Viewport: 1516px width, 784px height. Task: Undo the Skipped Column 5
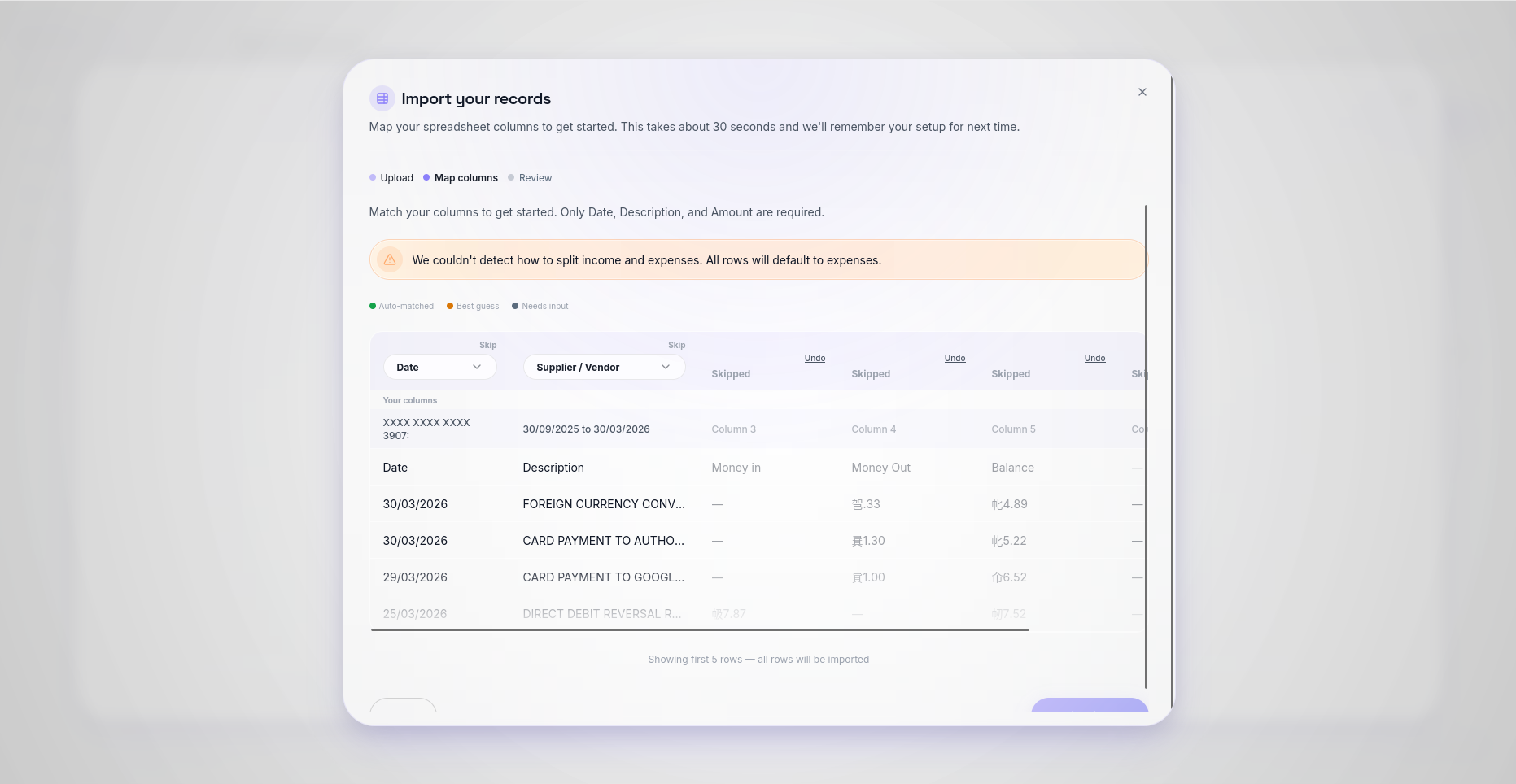point(1094,358)
